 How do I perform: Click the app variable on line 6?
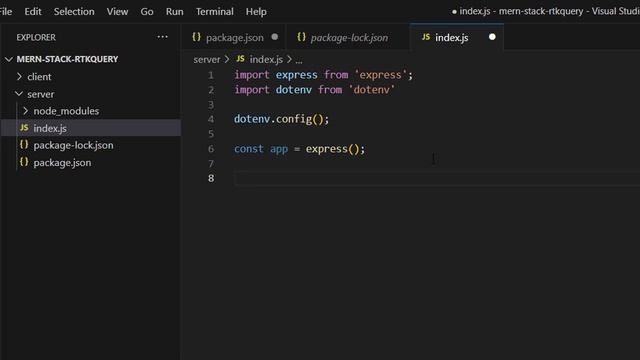[279, 149]
